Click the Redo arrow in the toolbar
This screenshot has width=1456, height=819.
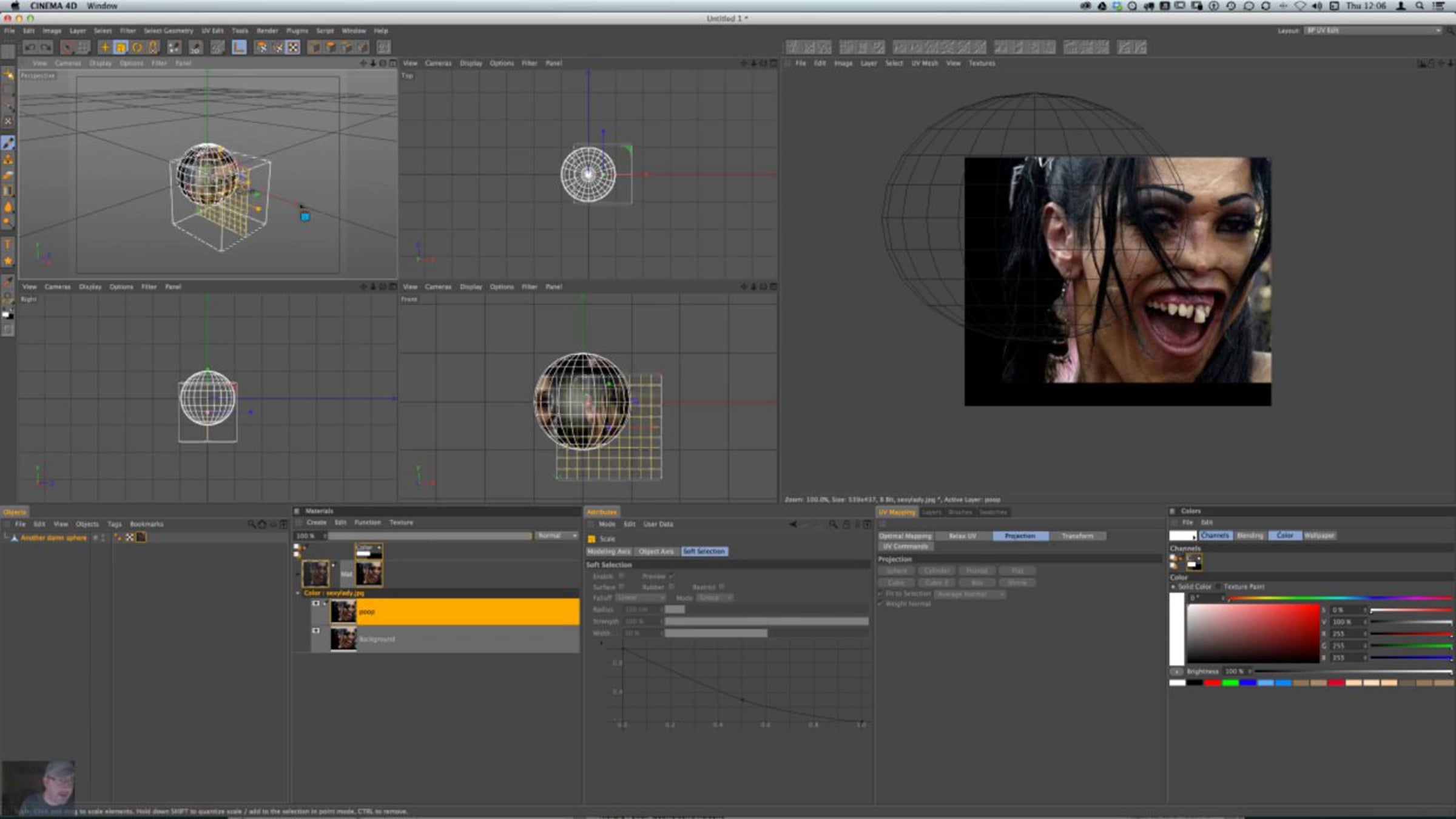45,47
